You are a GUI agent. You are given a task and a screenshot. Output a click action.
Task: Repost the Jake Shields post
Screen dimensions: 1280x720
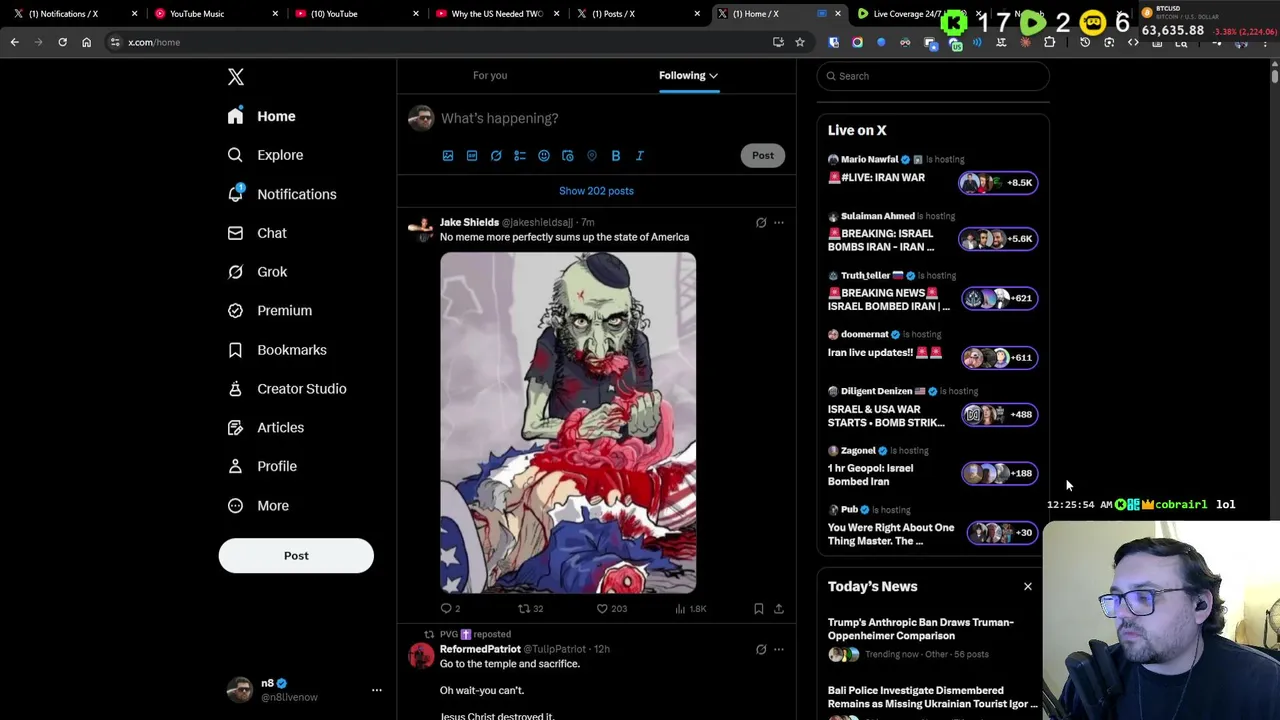tap(530, 608)
